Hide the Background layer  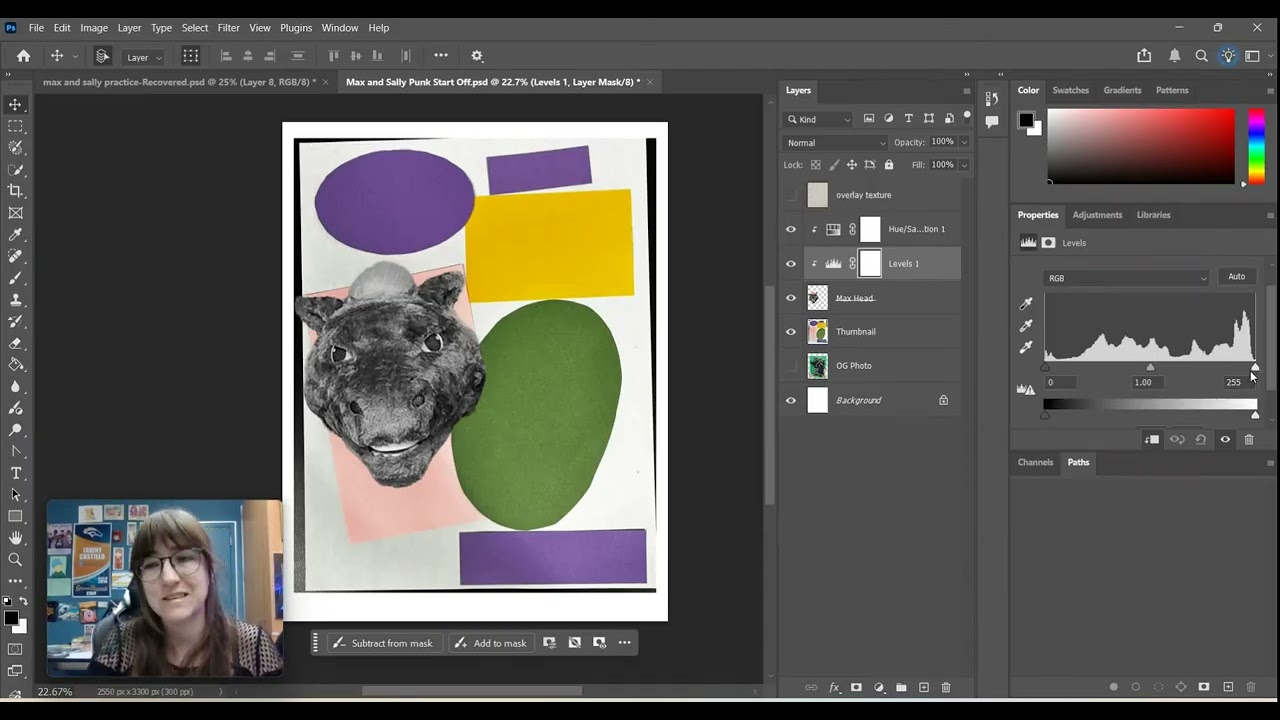pyautogui.click(x=791, y=400)
